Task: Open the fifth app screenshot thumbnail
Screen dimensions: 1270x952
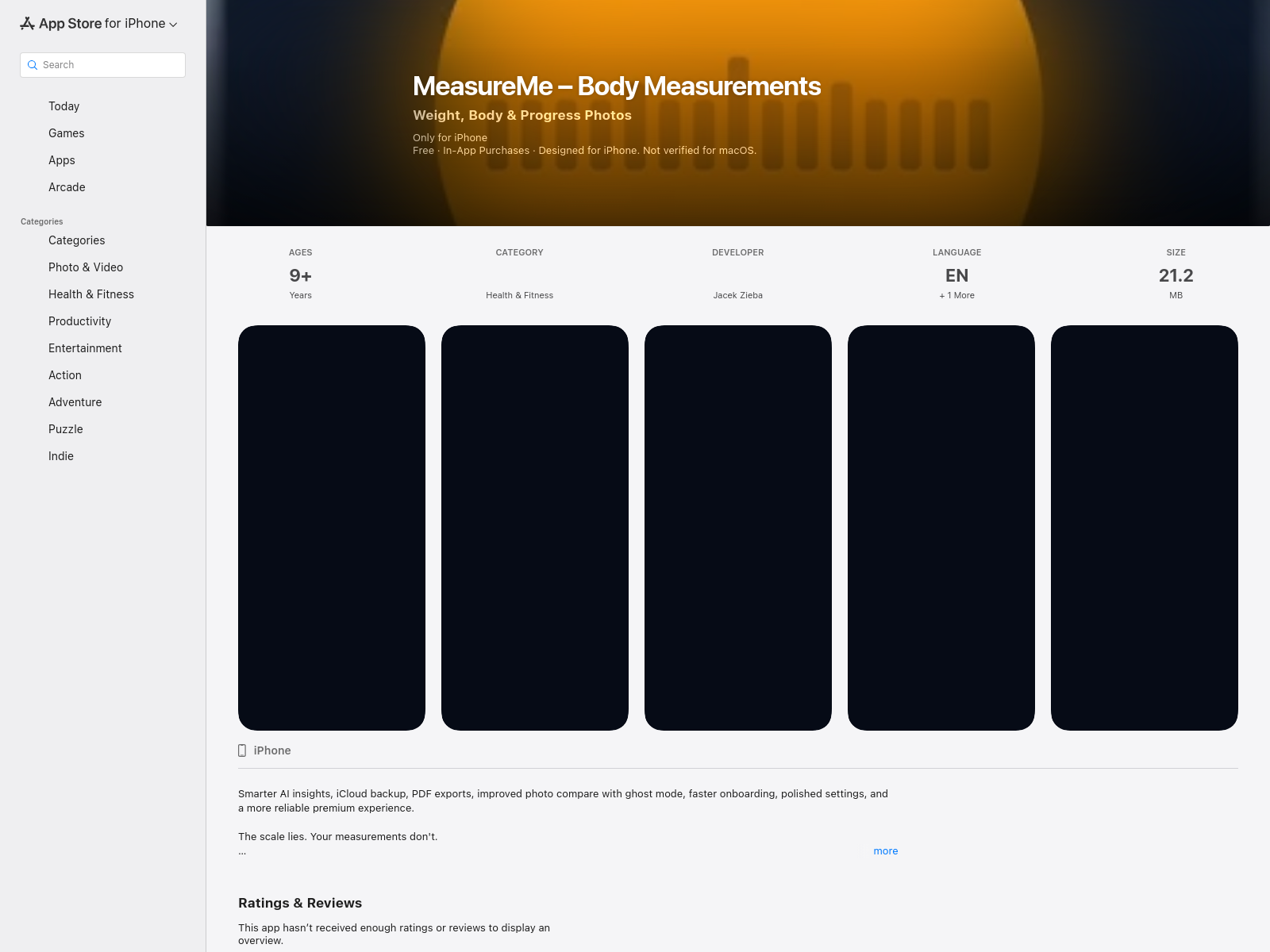Action: point(1144,528)
